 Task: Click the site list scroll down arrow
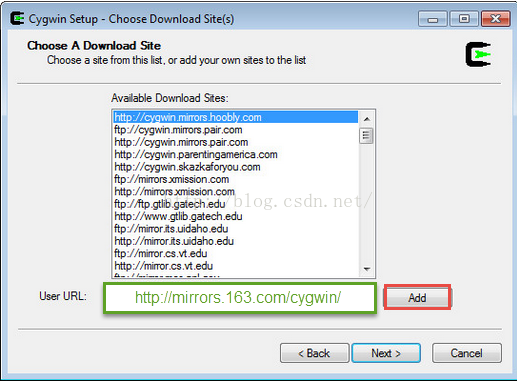(367, 269)
